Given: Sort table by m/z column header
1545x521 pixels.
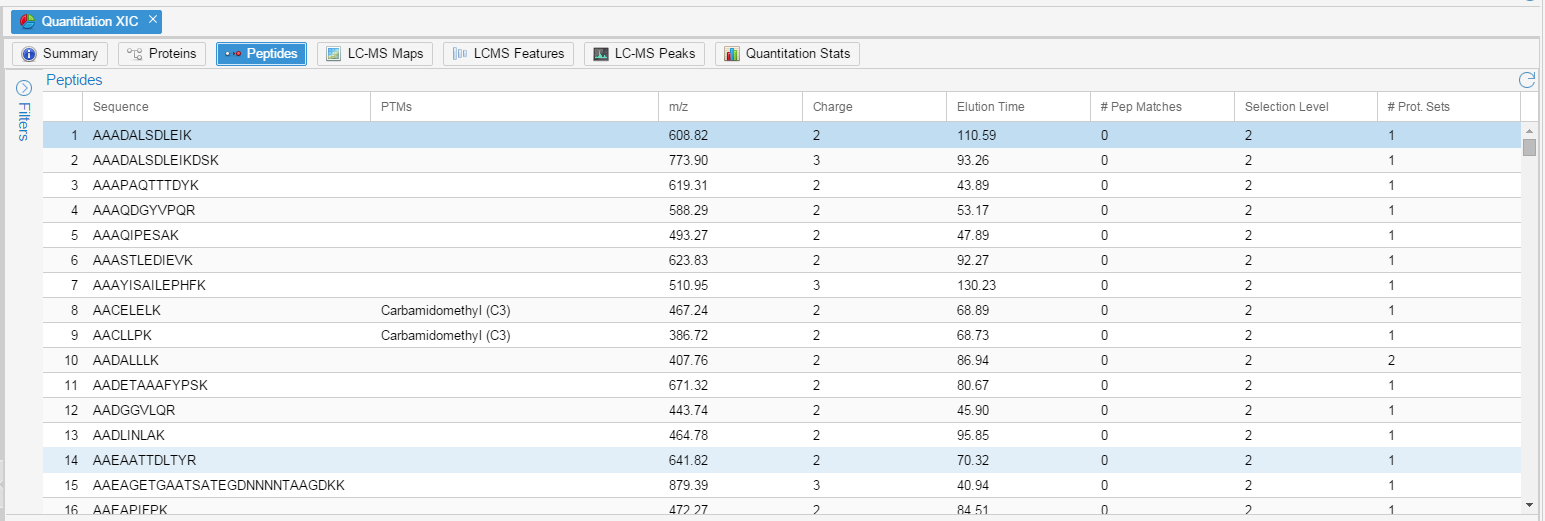Looking at the screenshot, I should [x=678, y=107].
